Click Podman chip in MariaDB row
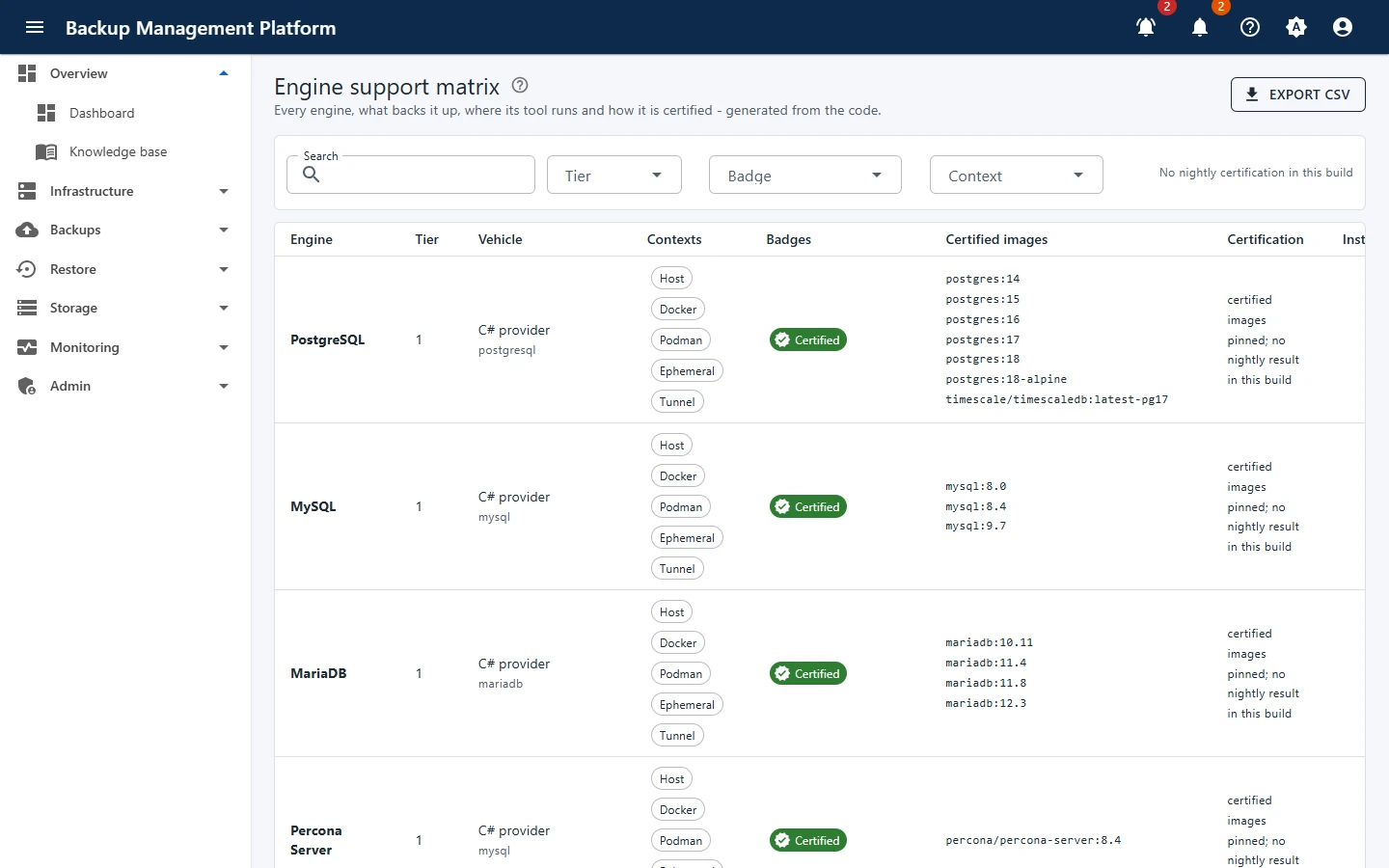The image size is (1389, 868). point(681,673)
